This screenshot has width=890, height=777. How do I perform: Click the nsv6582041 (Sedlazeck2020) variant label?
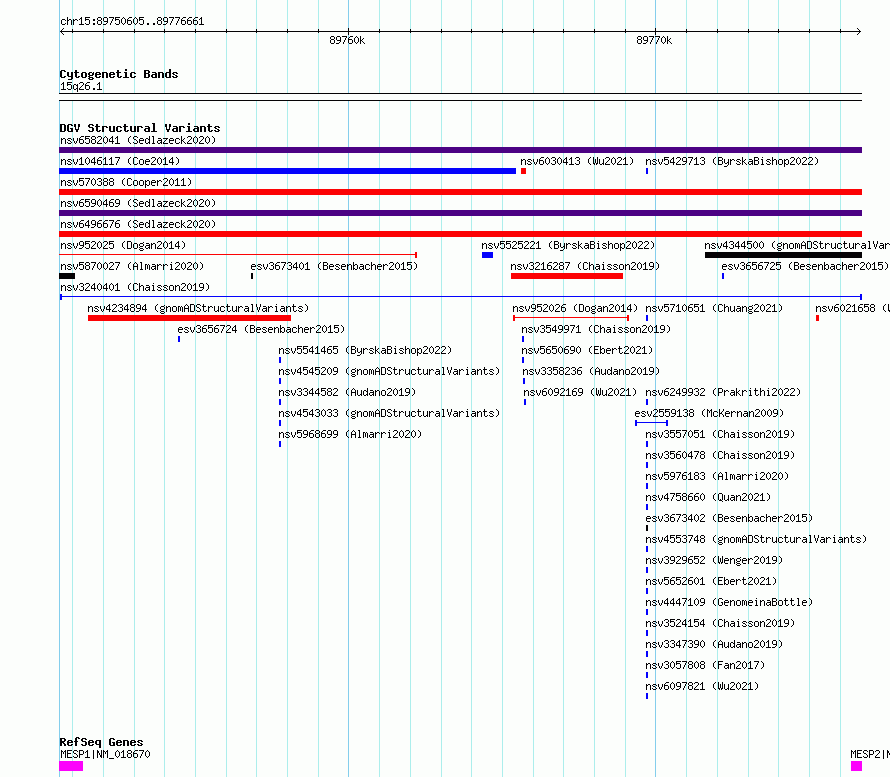coord(138,140)
